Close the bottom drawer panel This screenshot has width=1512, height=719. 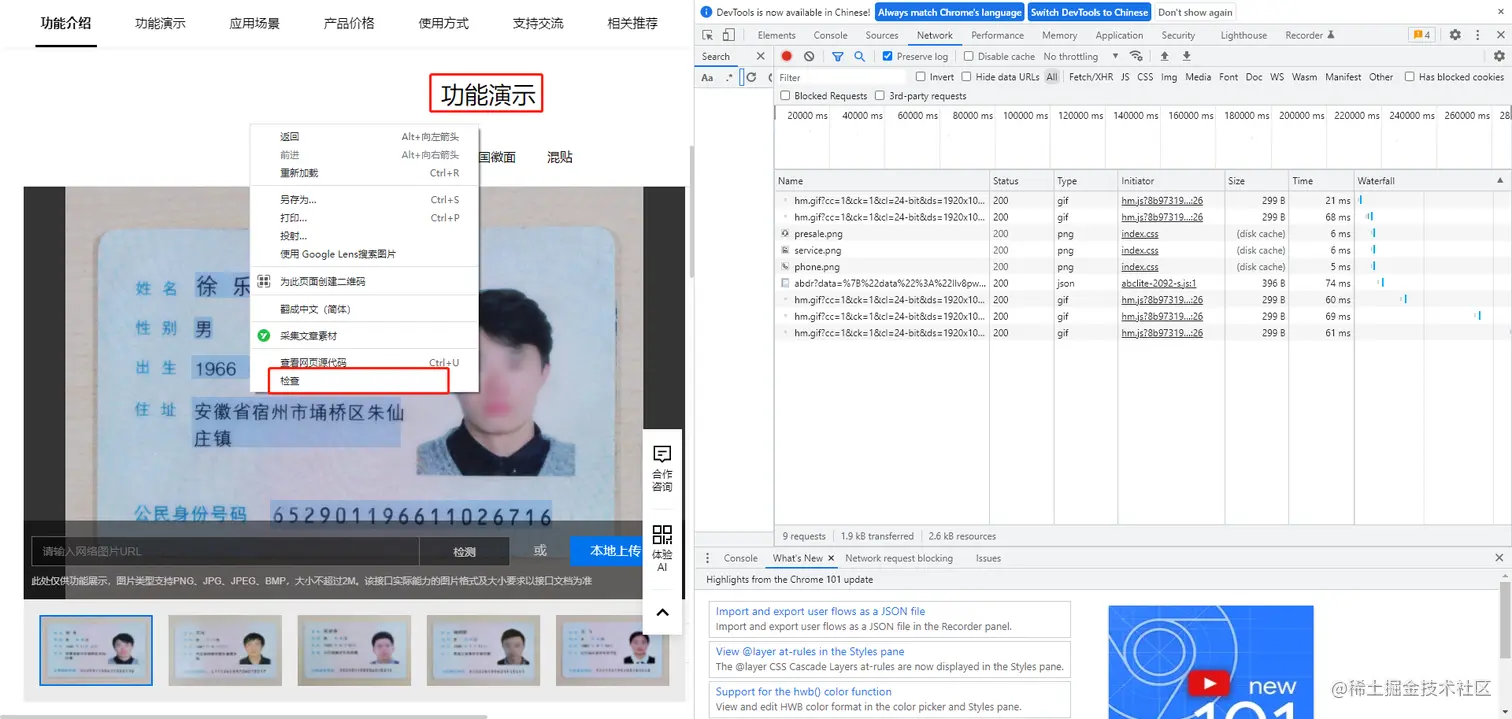pyautogui.click(x=1499, y=558)
